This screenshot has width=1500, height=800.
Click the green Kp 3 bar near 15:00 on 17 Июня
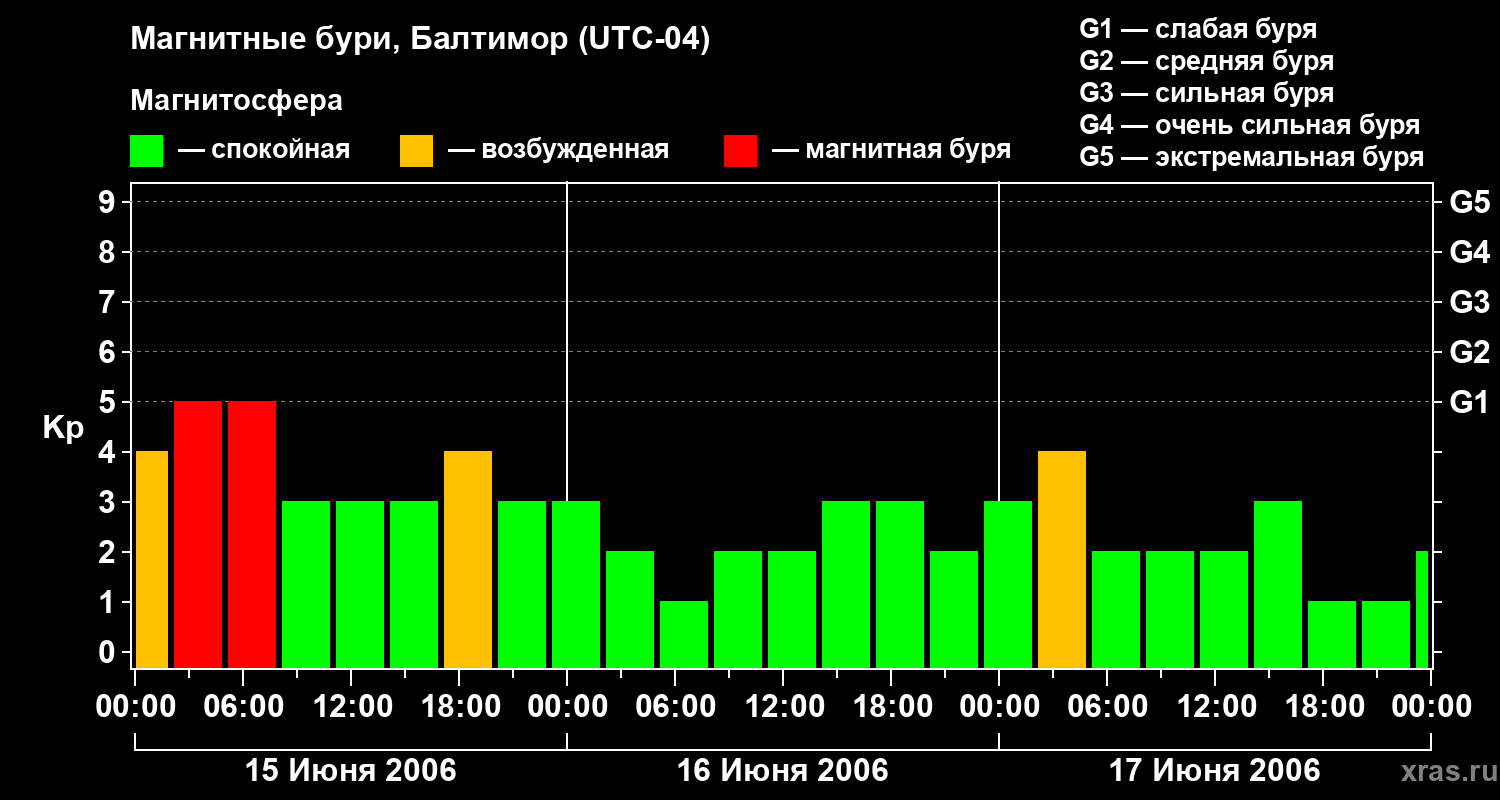pos(1278,585)
